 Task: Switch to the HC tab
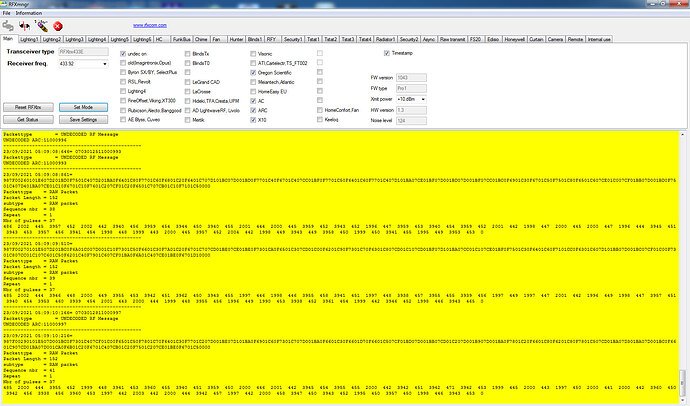click(159, 39)
